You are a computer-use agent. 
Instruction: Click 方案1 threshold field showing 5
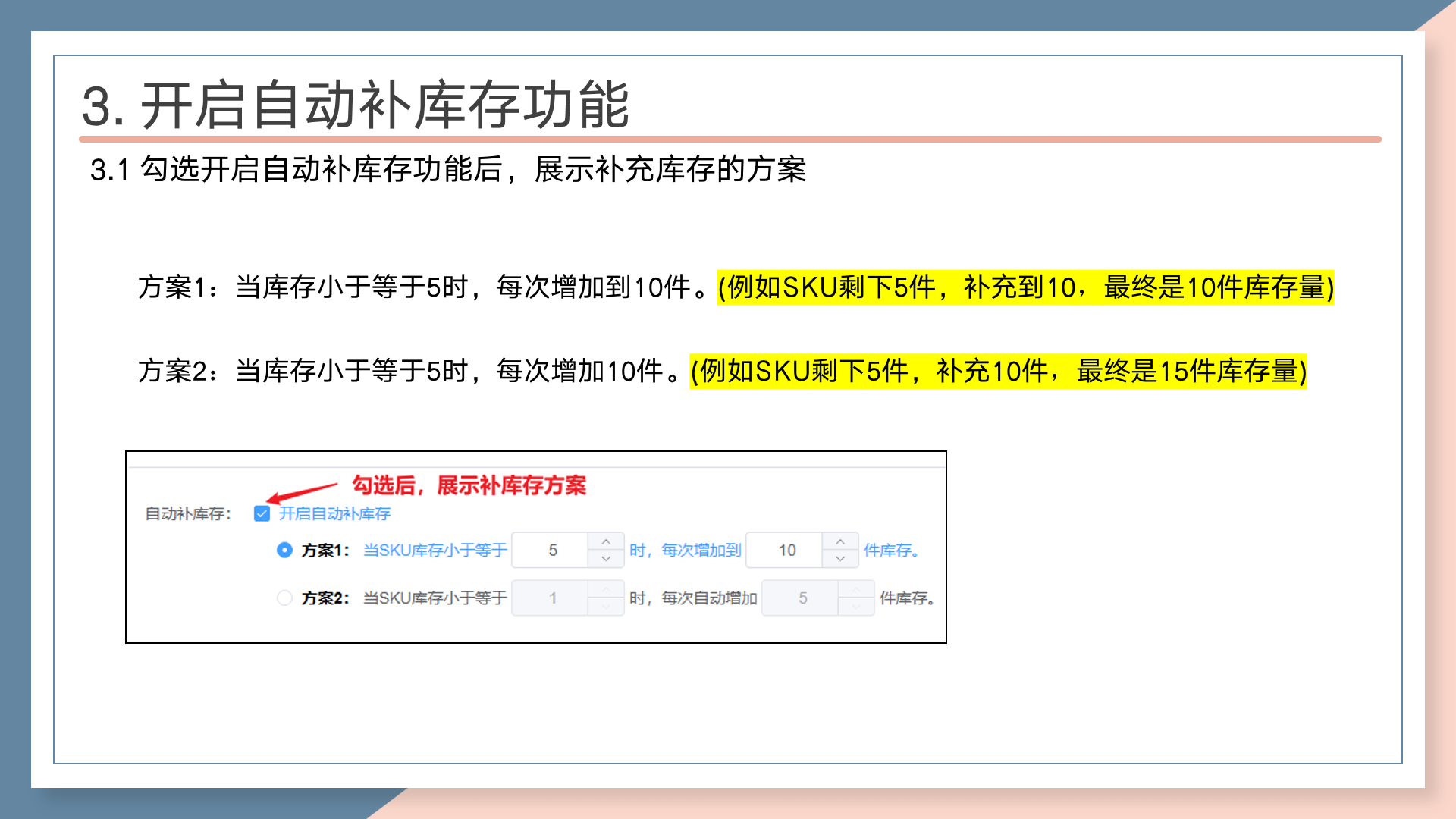tap(552, 550)
